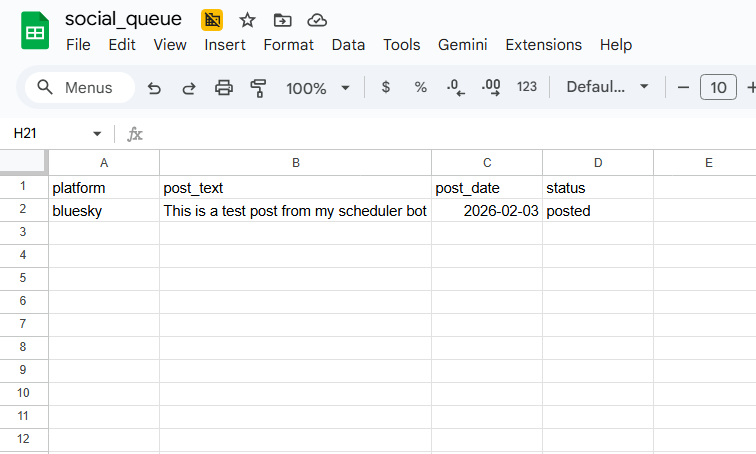Open the 100% zoom dropdown
Image resolution: width=756 pixels, height=454 pixels.
(318, 88)
